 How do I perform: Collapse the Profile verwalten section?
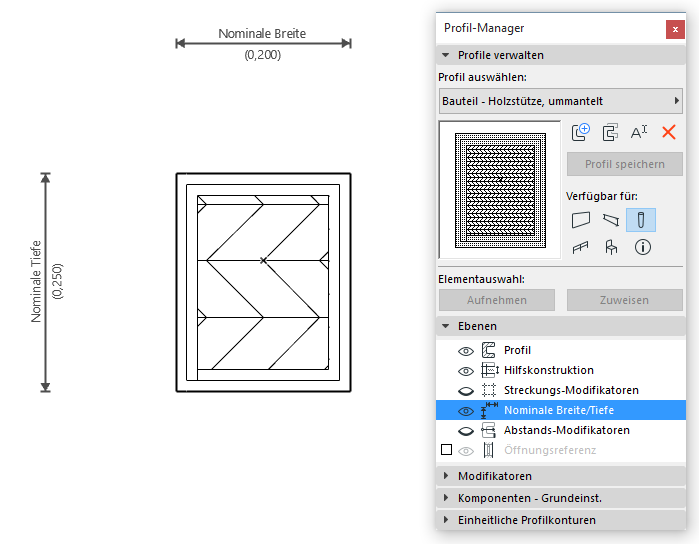tap(445, 55)
